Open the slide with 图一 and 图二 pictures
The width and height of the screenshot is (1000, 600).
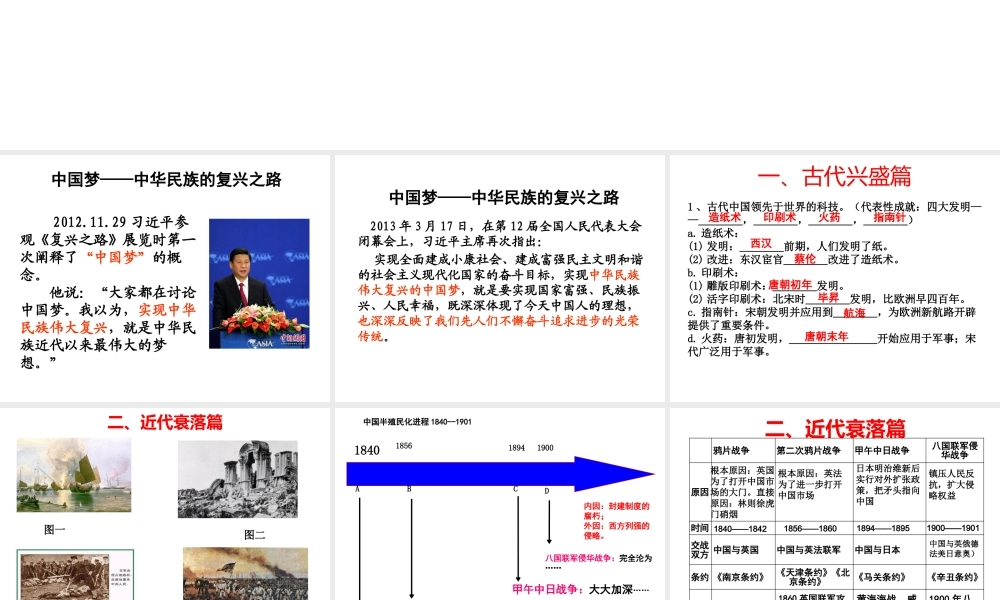coord(165,504)
